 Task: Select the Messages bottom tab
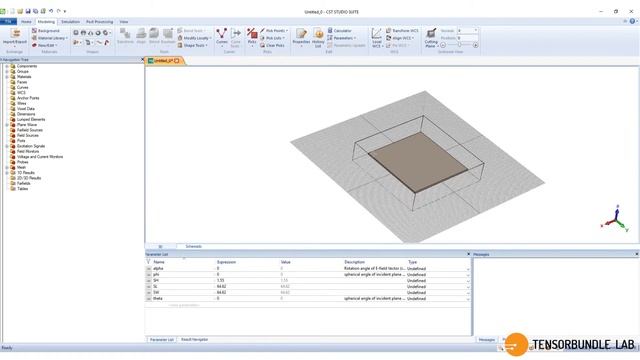tap(487, 340)
